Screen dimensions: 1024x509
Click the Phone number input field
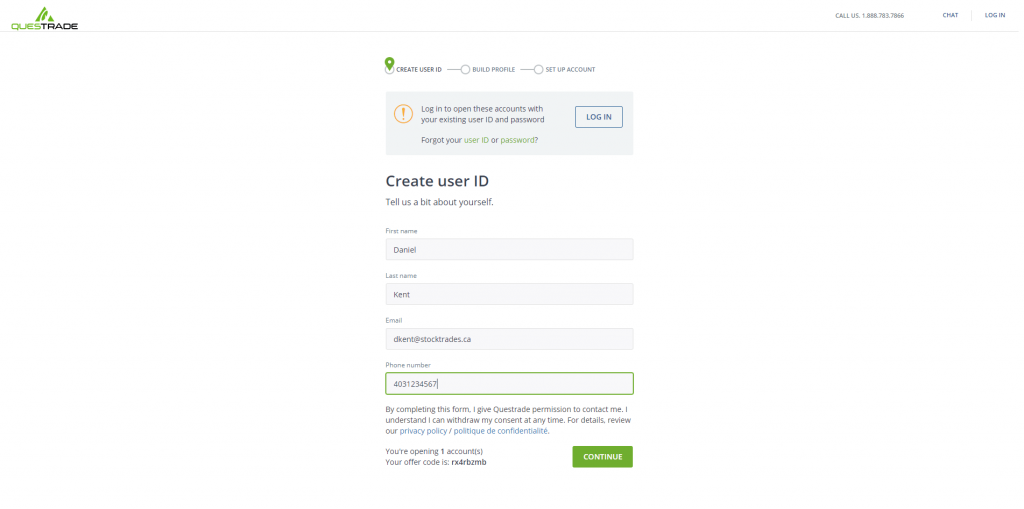pos(509,383)
